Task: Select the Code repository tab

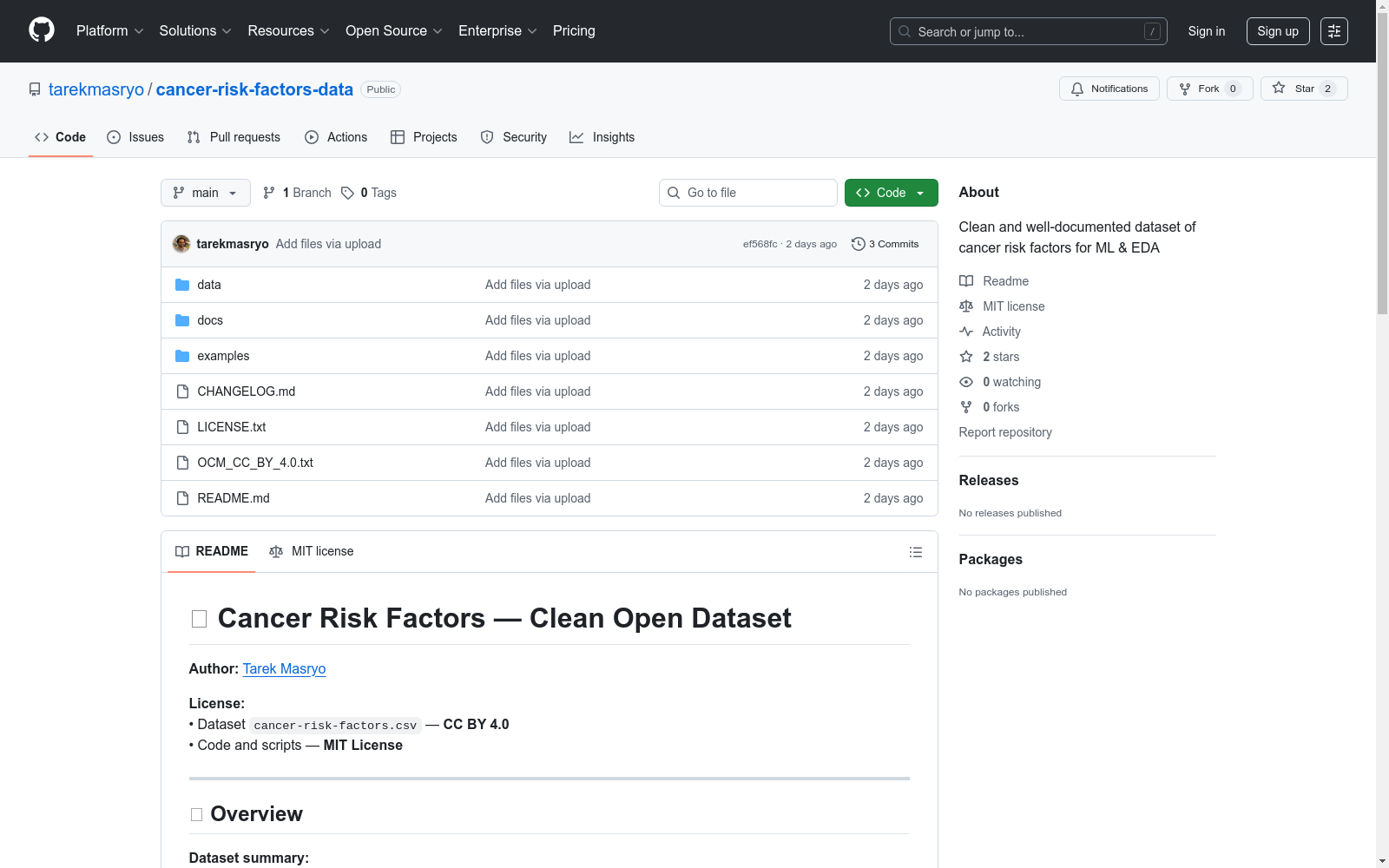Action: coord(61,137)
